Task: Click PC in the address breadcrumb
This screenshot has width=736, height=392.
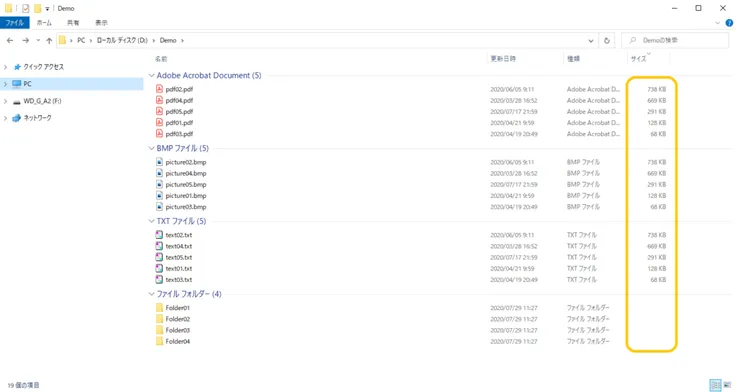Action: (x=81, y=40)
